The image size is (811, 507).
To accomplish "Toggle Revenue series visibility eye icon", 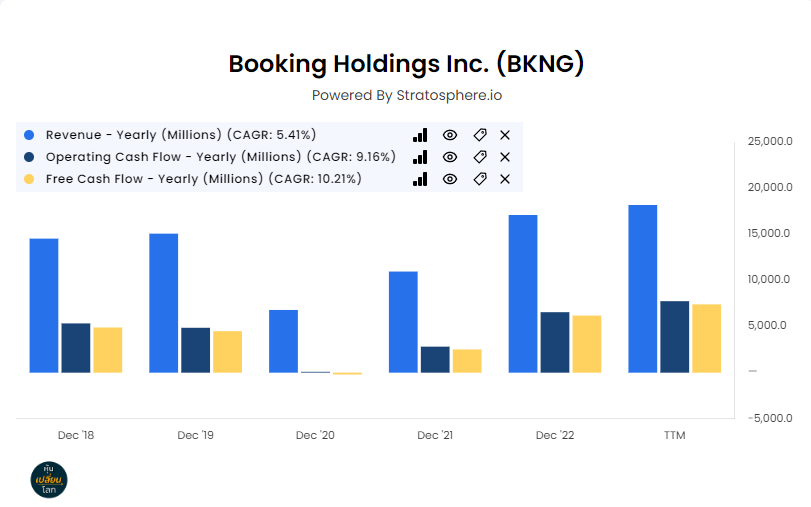I will point(450,135).
